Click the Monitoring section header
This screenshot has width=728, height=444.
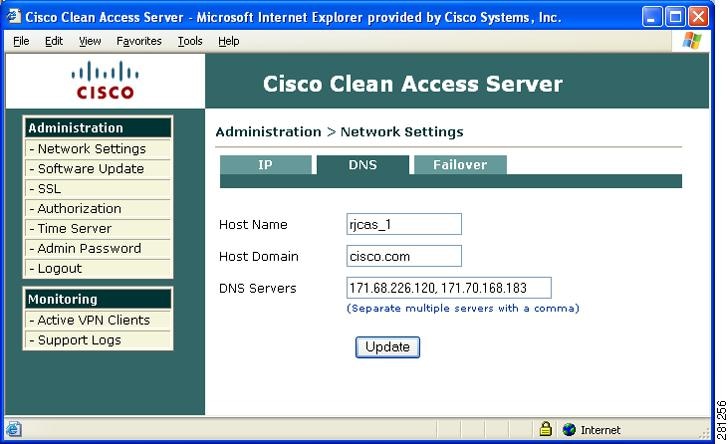click(x=98, y=299)
